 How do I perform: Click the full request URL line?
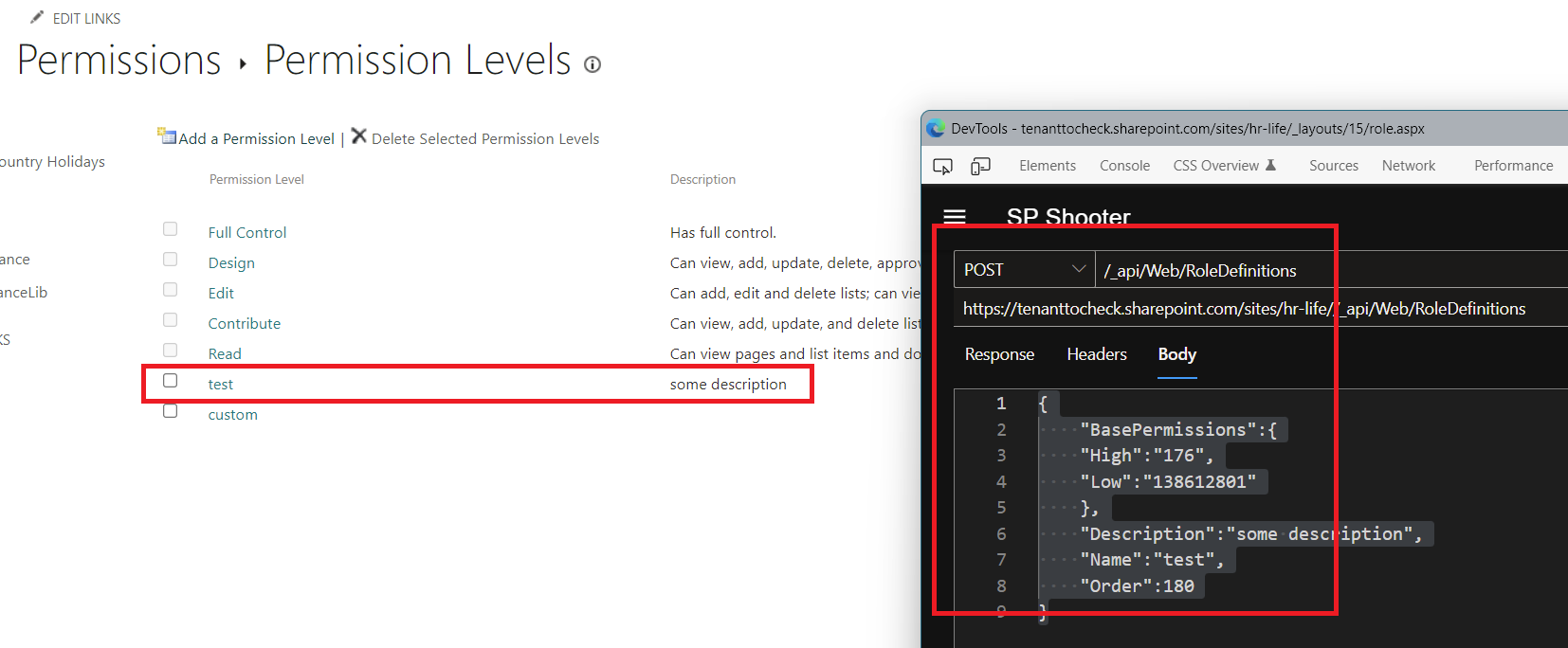click(1244, 309)
